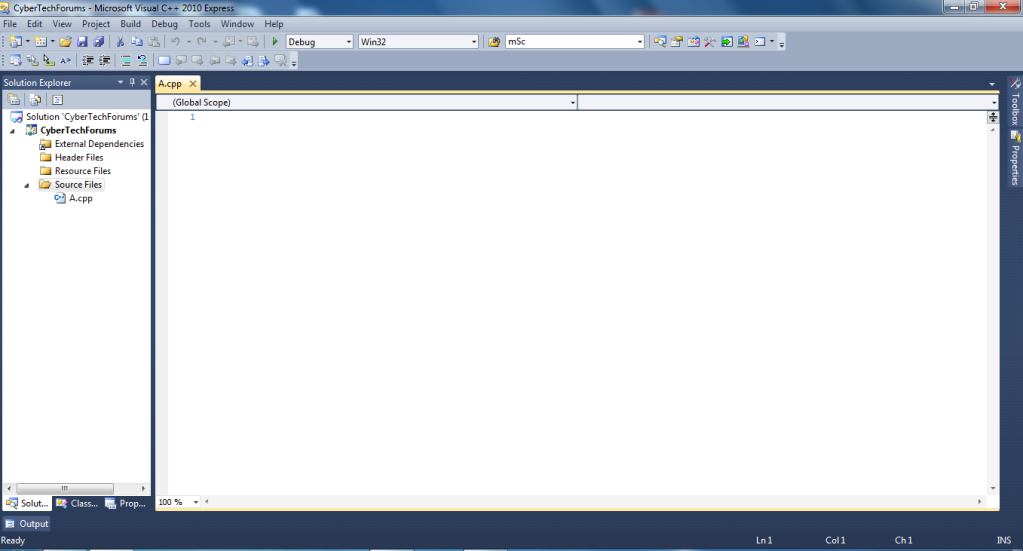Image resolution: width=1023 pixels, height=551 pixels.
Task: Click the Open File folder icon
Action: click(x=65, y=42)
